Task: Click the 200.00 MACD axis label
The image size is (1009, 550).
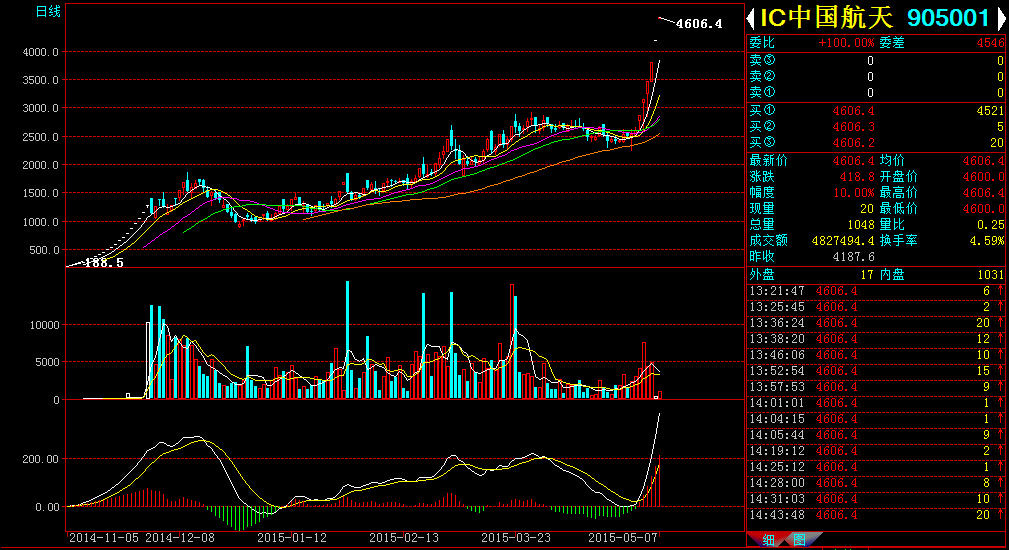Action: pyautogui.click(x=42, y=459)
